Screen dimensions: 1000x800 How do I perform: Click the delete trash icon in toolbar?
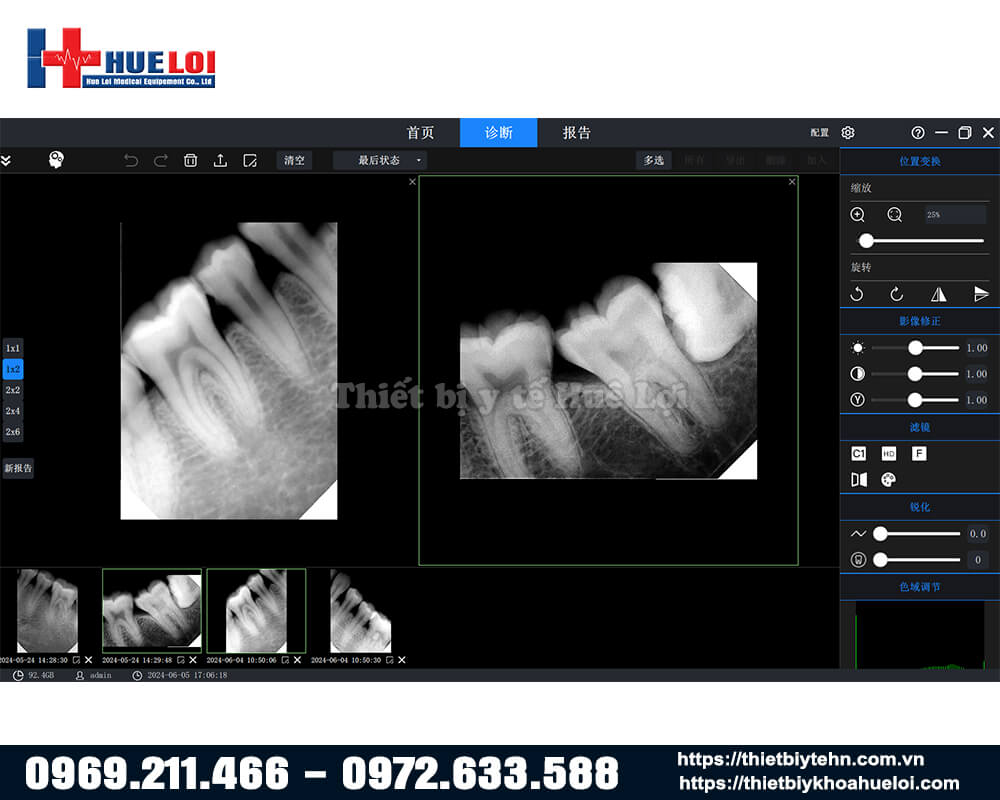(190, 160)
